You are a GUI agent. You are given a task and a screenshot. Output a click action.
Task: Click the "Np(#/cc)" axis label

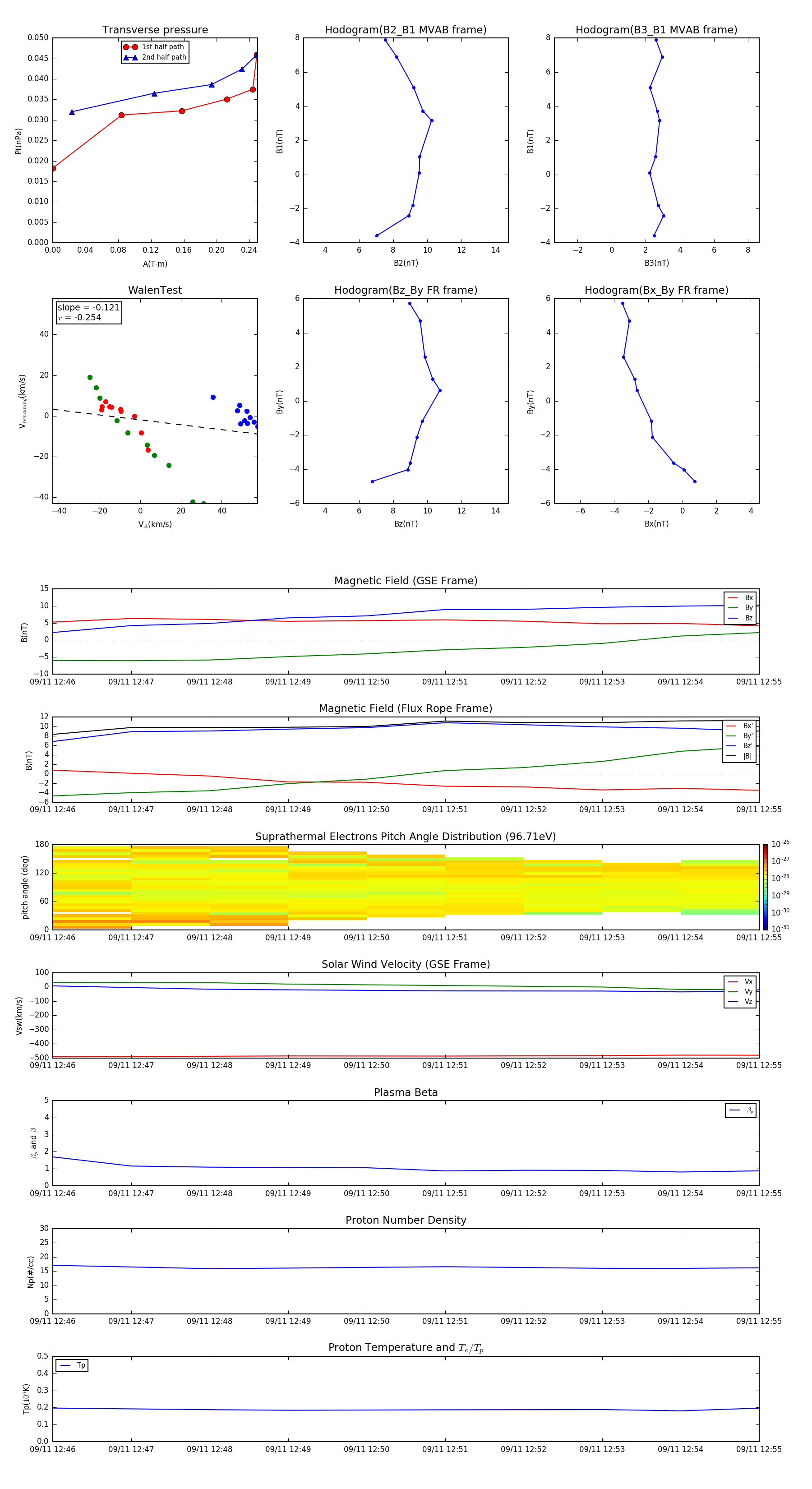[31, 1272]
